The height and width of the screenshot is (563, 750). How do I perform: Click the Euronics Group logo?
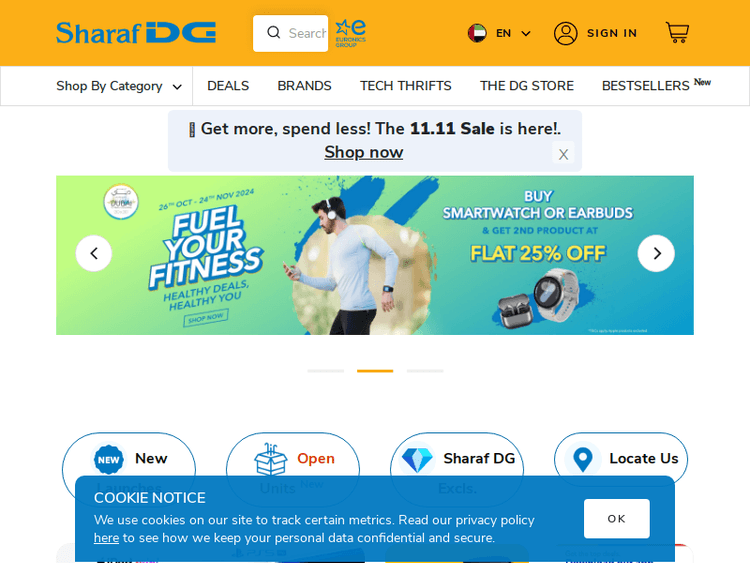(351, 33)
